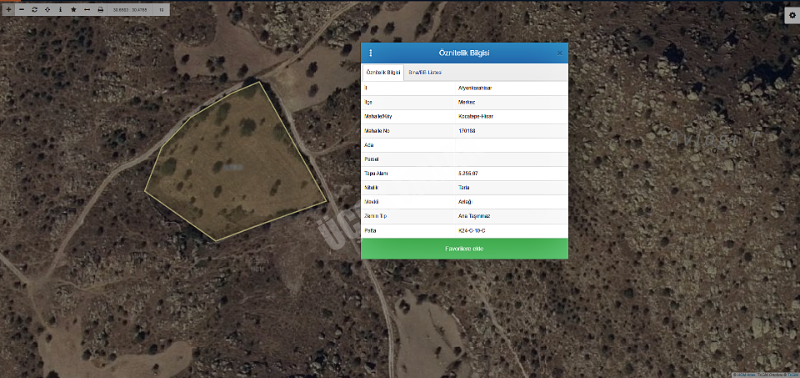
Task: Open favorites with the star icon
Action: pos(74,10)
